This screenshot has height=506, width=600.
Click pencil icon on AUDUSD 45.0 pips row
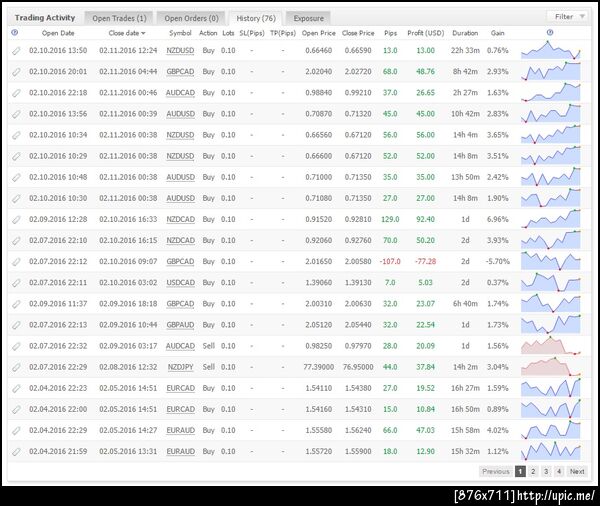pos(16,114)
